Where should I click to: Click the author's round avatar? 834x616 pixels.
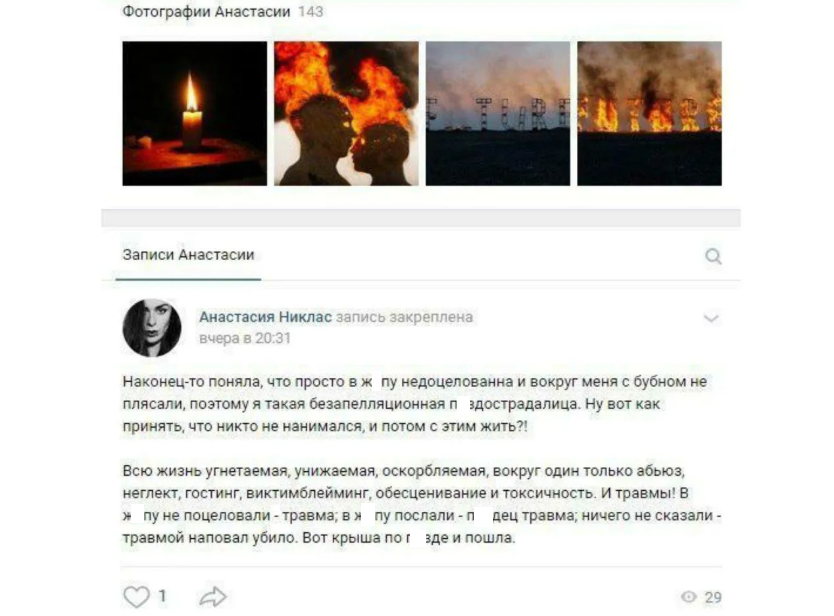152,327
